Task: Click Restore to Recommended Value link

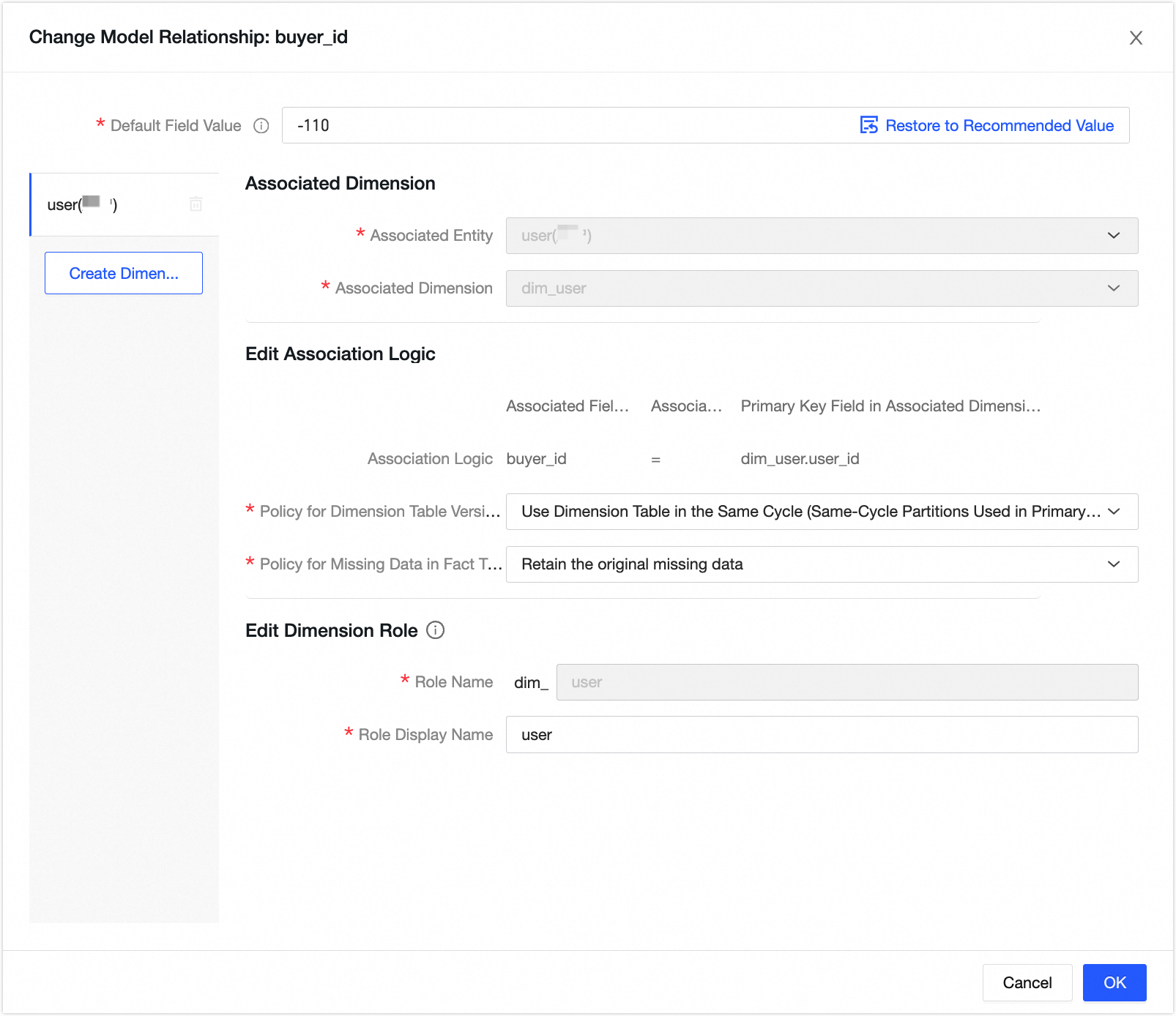Action: point(999,125)
